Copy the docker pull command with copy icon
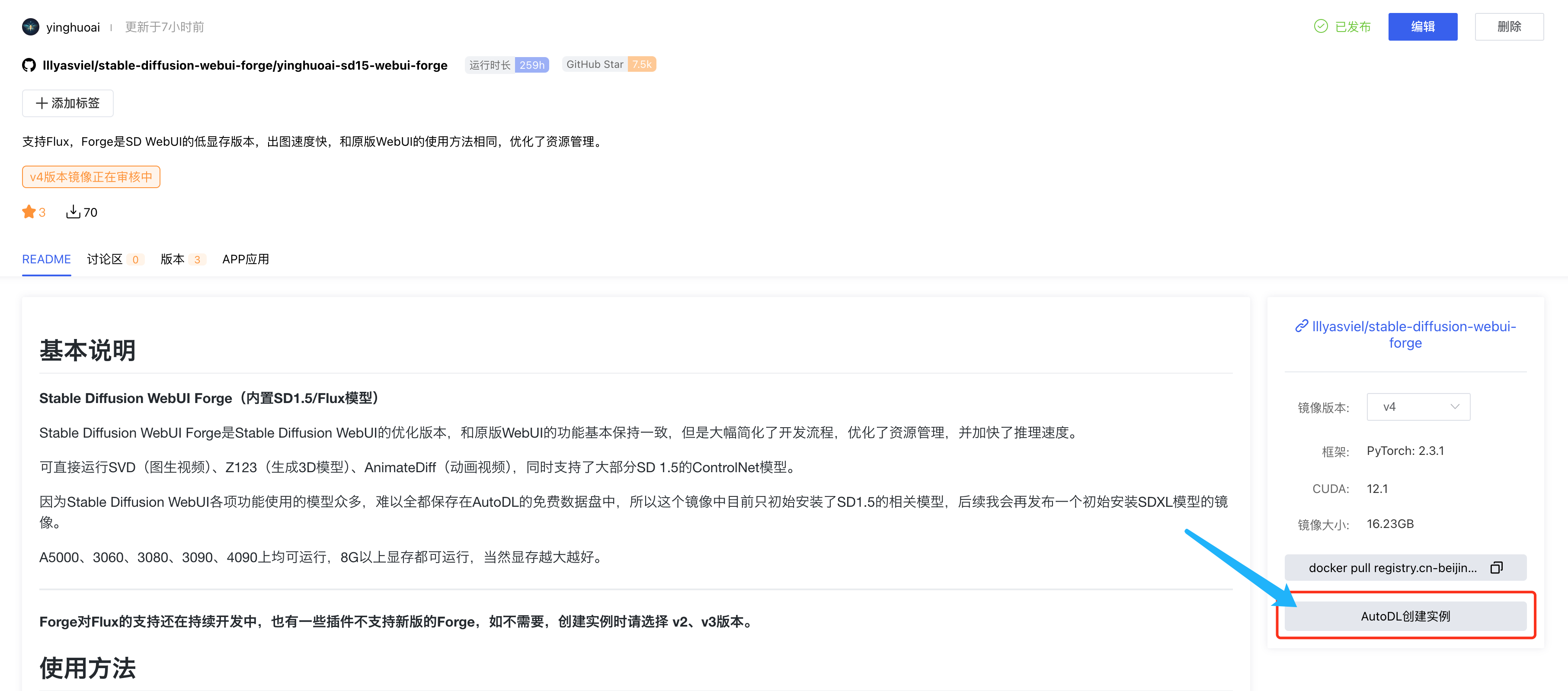Image resolution: width=1568 pixels, height=691 pixels. click(x=1496, y=567)
